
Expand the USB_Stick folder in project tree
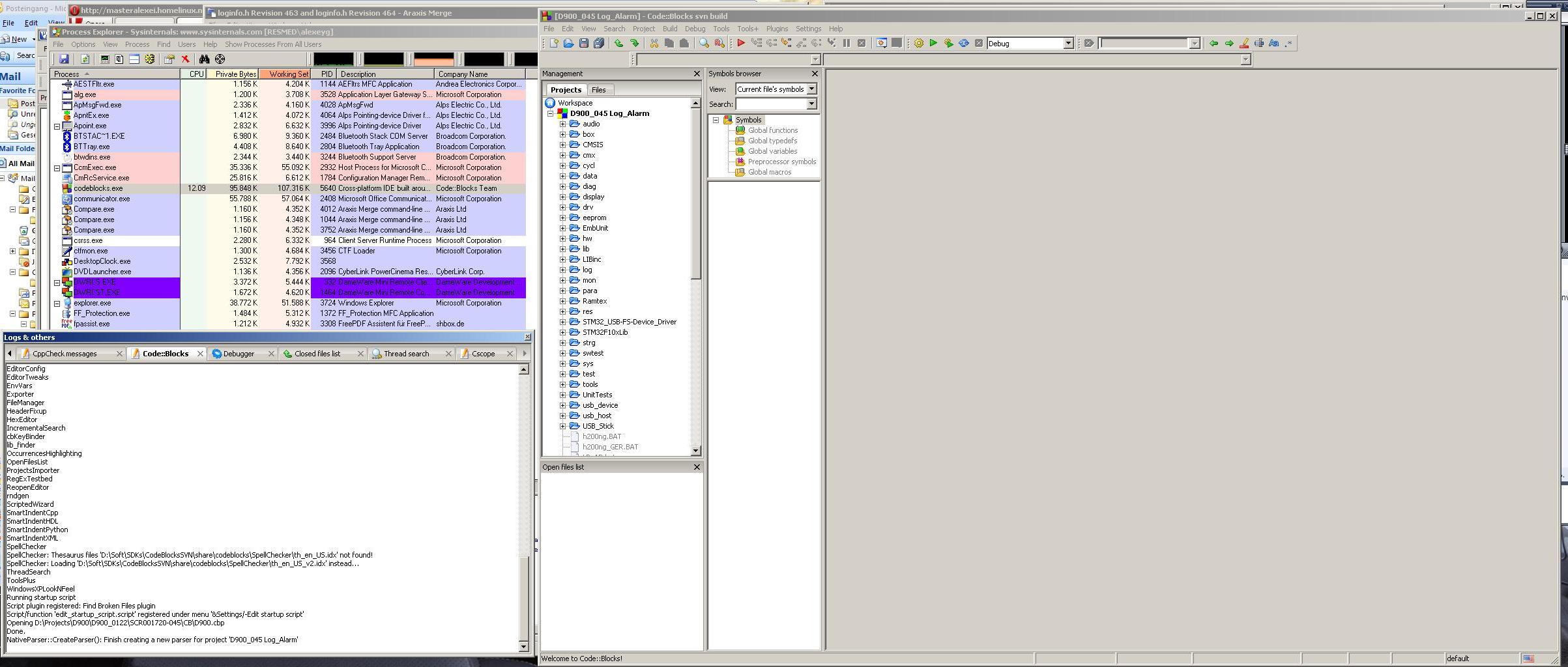pyautogui.click(x=562, y=426)
